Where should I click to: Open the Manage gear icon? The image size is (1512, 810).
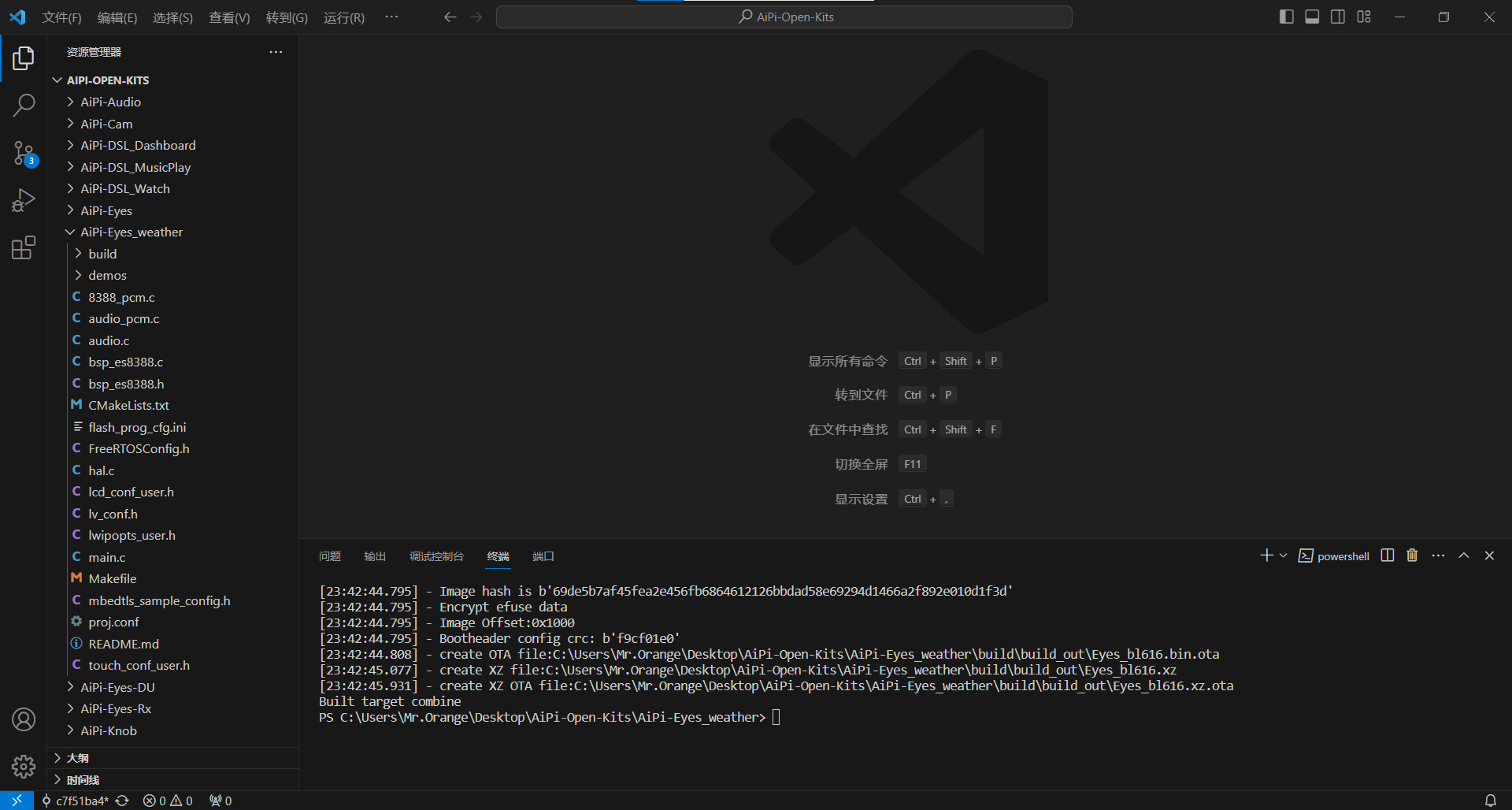coord(24,767)
